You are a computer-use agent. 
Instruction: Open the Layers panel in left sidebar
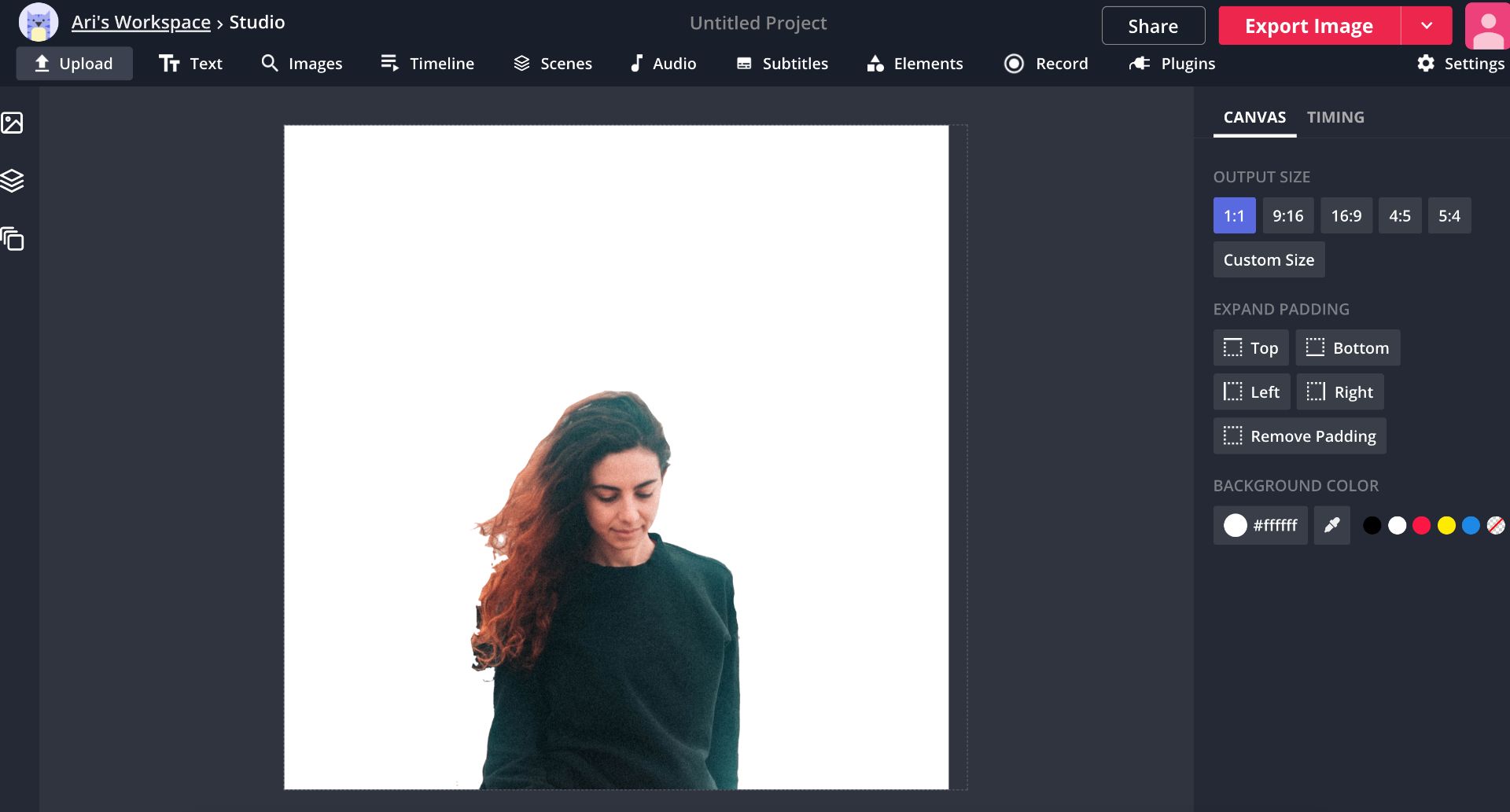coord(13,180)
